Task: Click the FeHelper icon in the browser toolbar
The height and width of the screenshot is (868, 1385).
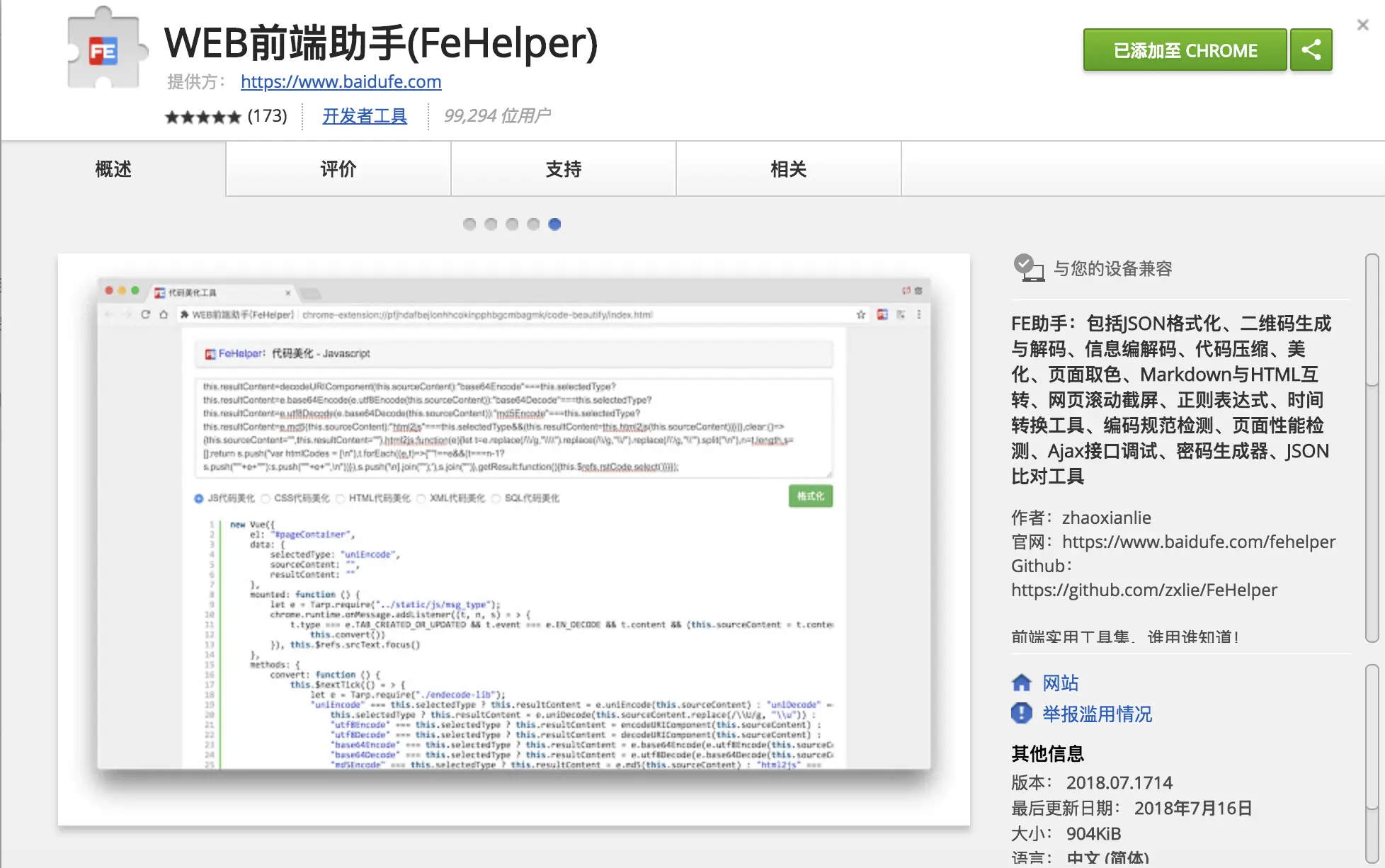Action: (x=882, y=314)
